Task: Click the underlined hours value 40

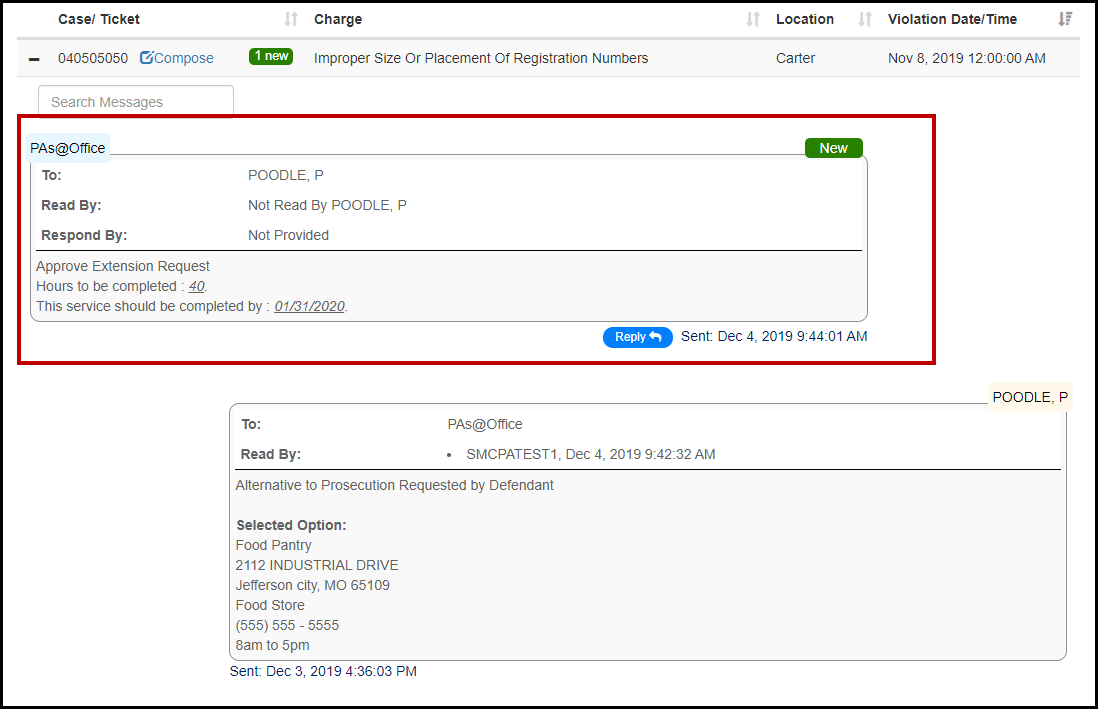Action: 197,286
